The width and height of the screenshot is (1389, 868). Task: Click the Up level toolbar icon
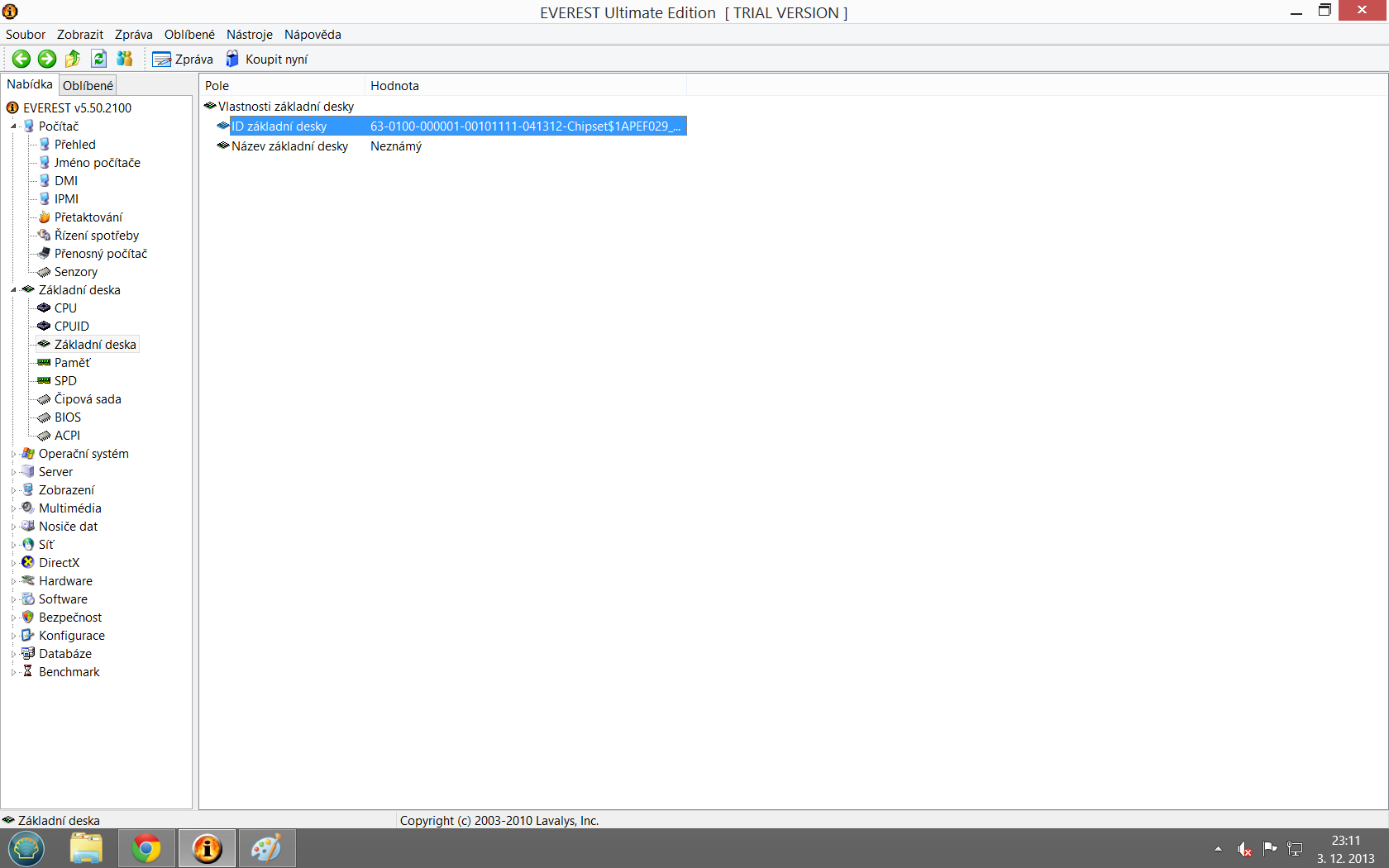73,59
